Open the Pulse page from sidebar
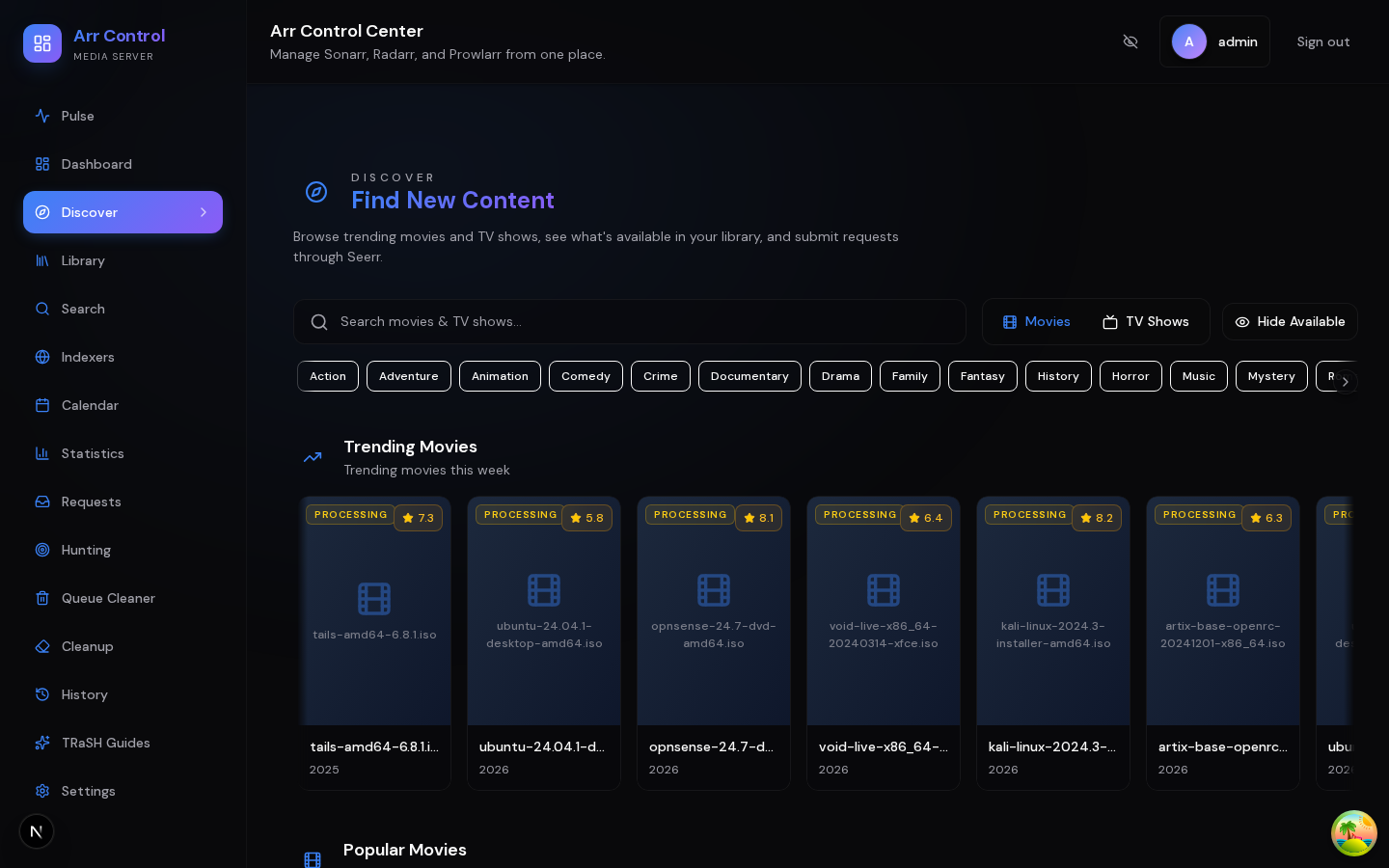Image resolution: width=1389 pixels, height=868 pixels. (123, 116)
